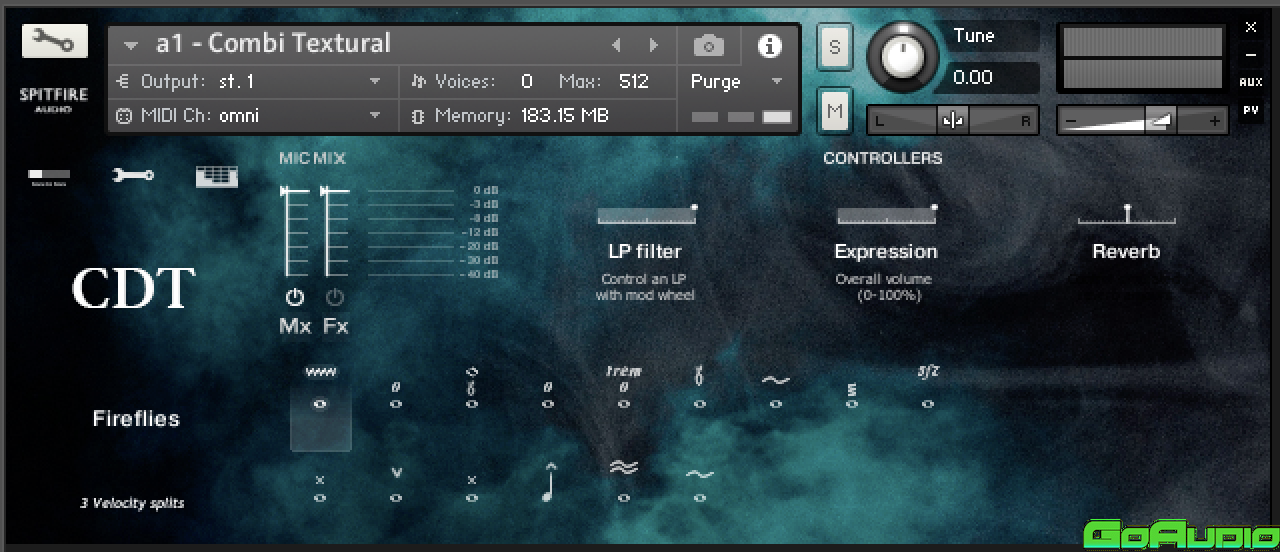1280x552 pixels.
Task: Open the instrument info icon
Action: tap(769, 45)
